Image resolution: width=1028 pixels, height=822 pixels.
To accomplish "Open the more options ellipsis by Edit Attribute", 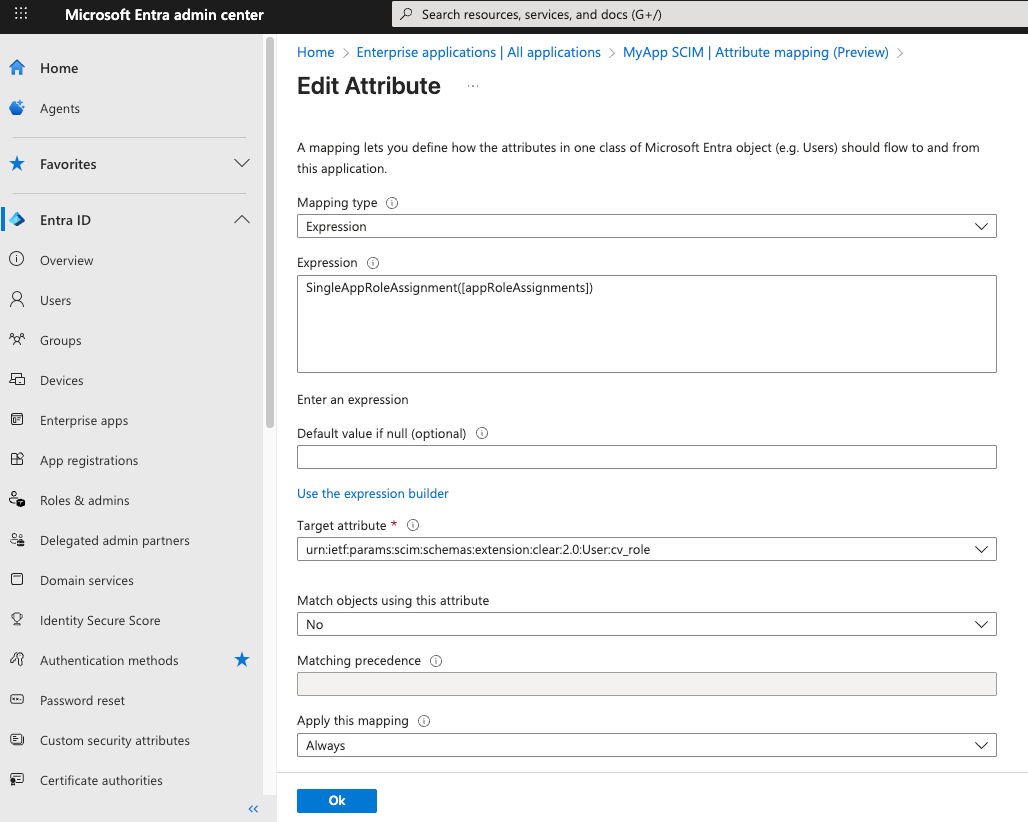I will point(473,86).
